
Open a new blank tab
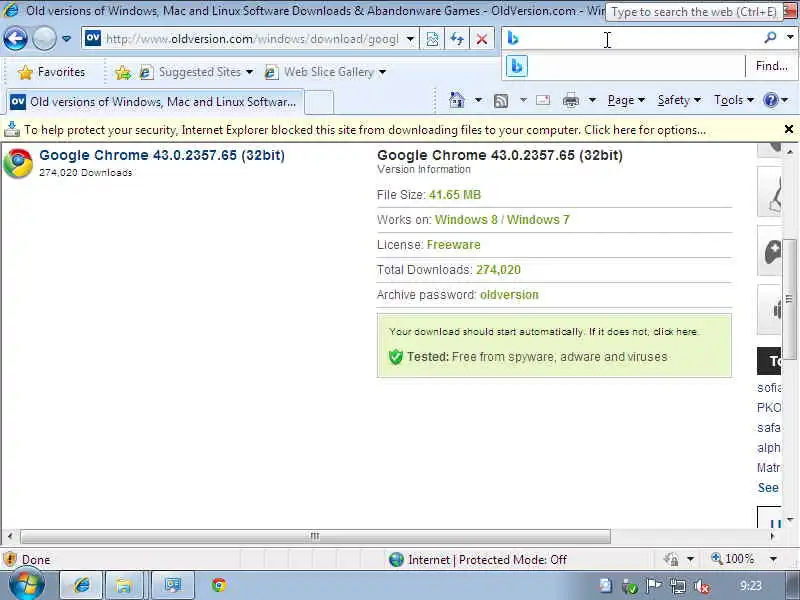click(x=319, y=102)
